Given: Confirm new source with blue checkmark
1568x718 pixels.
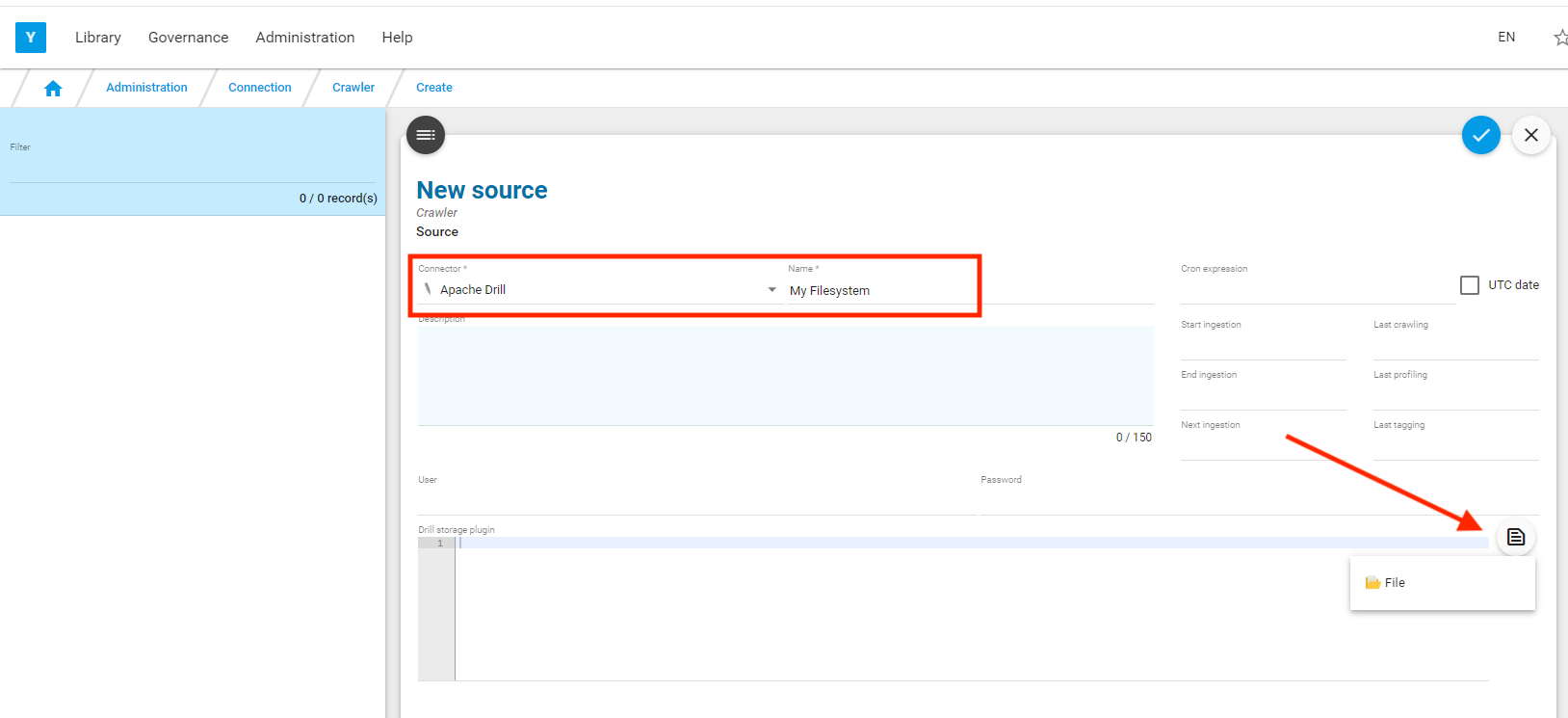Looking at the screenshot, I should coord(1480,135).
